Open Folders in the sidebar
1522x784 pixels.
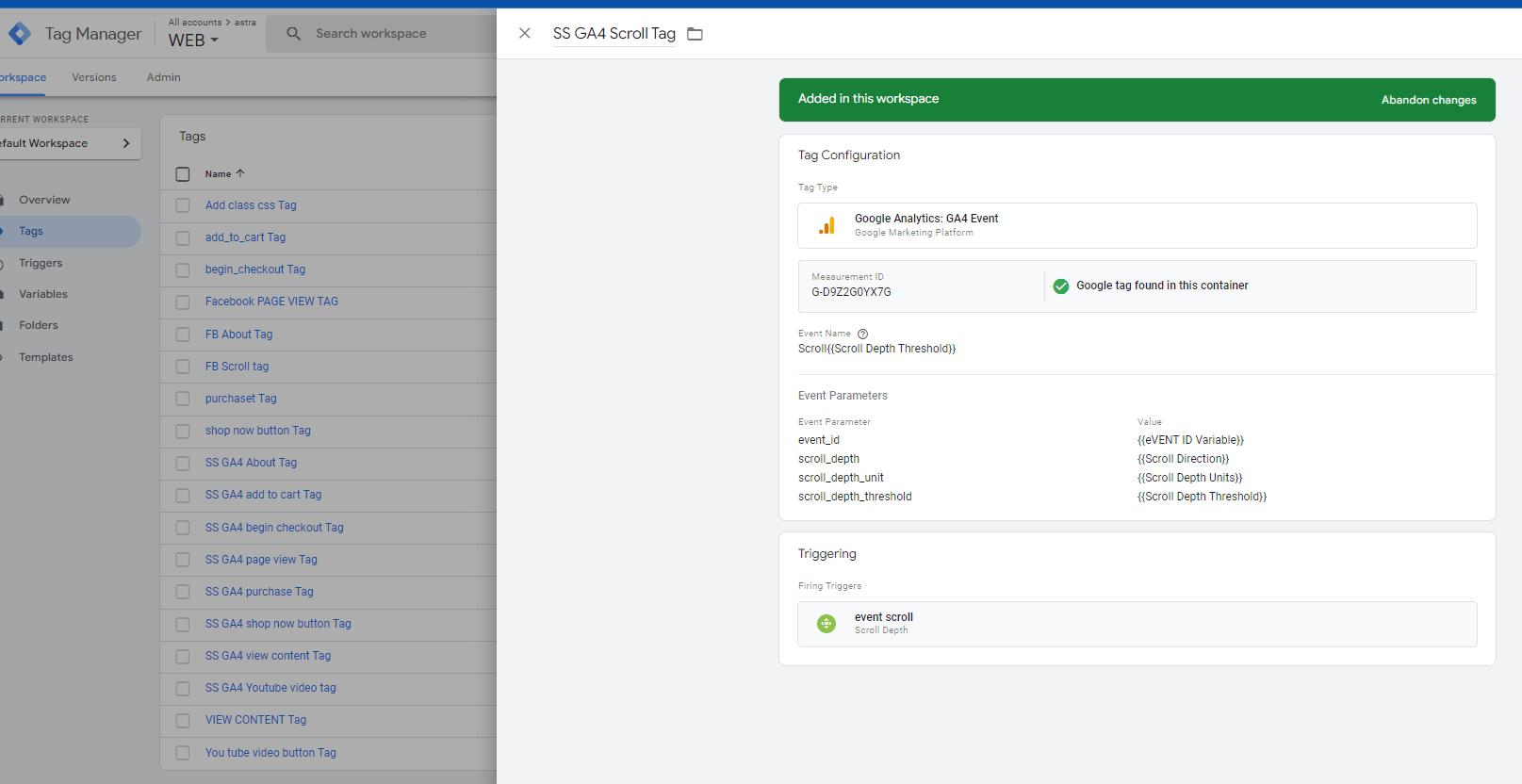coord(39,325)
